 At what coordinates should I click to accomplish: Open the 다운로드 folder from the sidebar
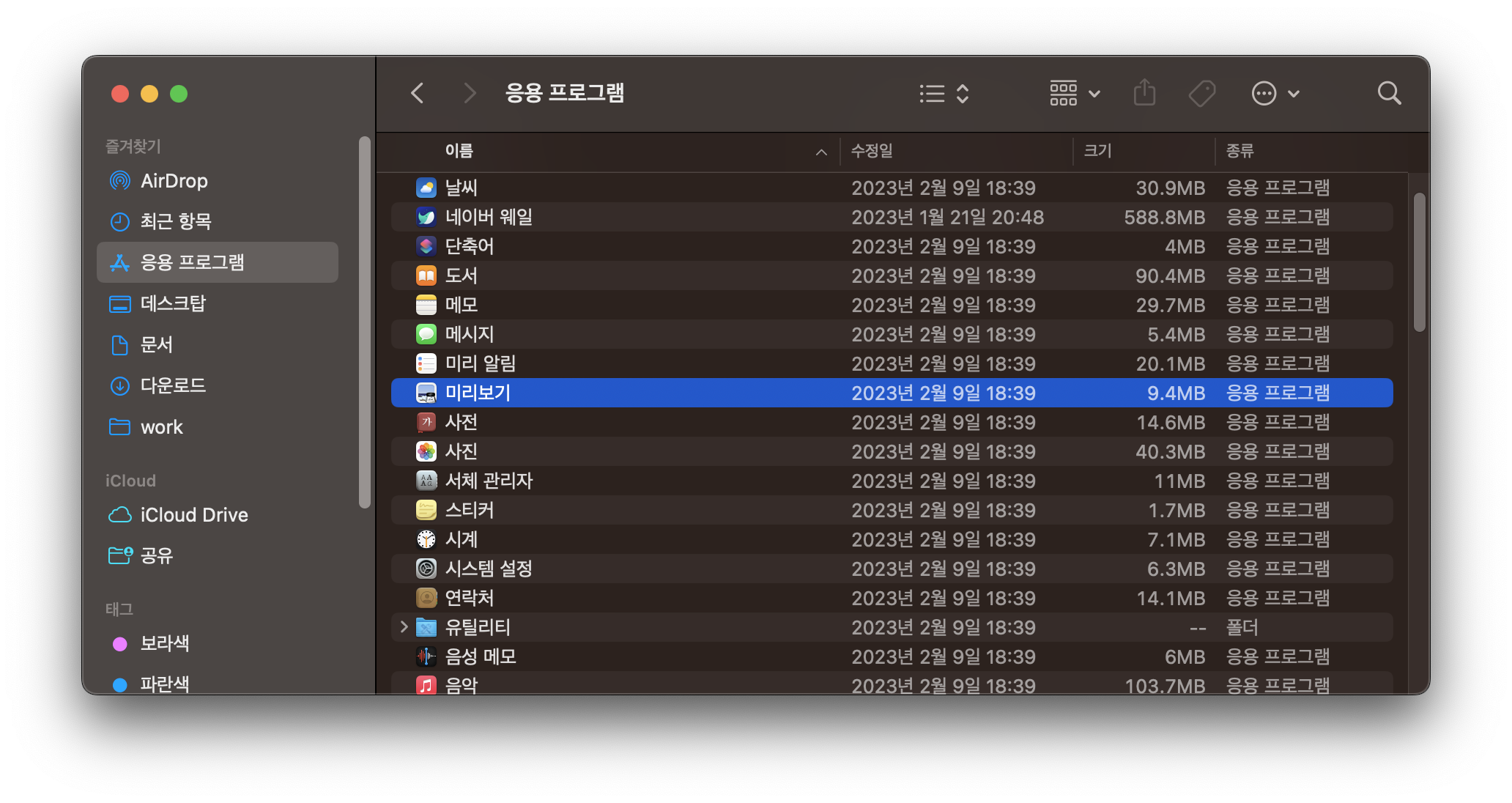pos(173,386)
